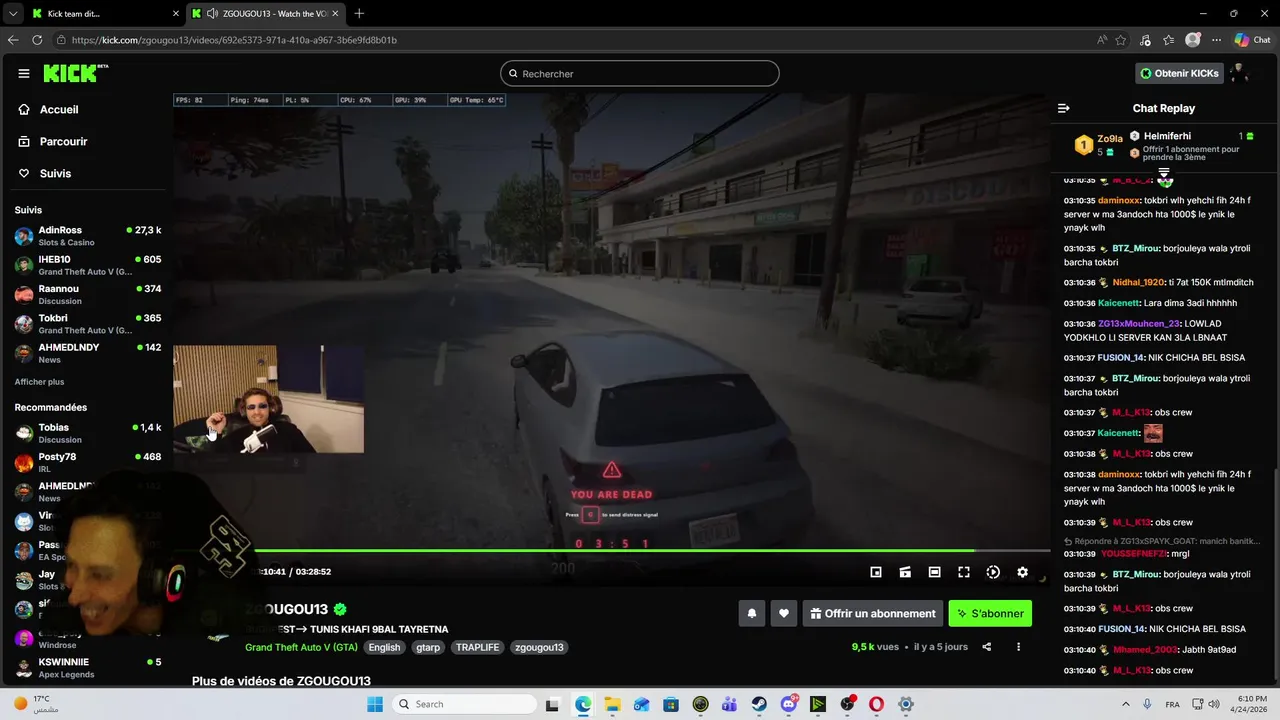Click the user avatar at top right
Image resolution: width=1280 pixels, height=720 pixels.
pos(1240,73)
